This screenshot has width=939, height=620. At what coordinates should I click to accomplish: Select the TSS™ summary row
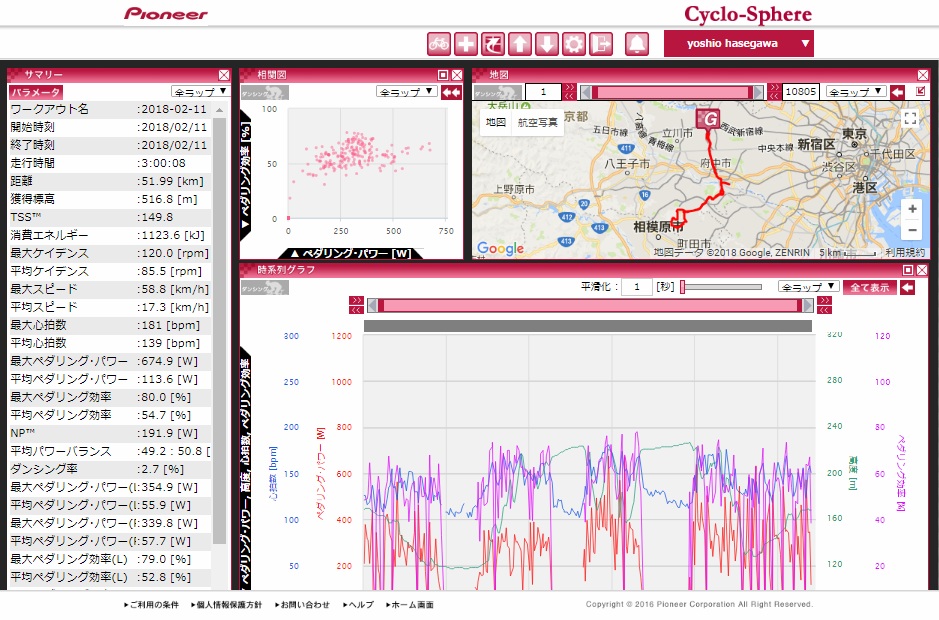[110, 217]
